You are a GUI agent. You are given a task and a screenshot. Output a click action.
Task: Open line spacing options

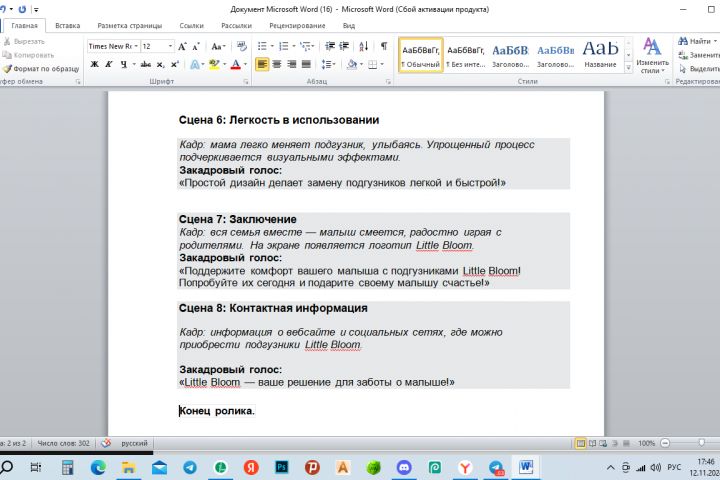tap(326, 64)
